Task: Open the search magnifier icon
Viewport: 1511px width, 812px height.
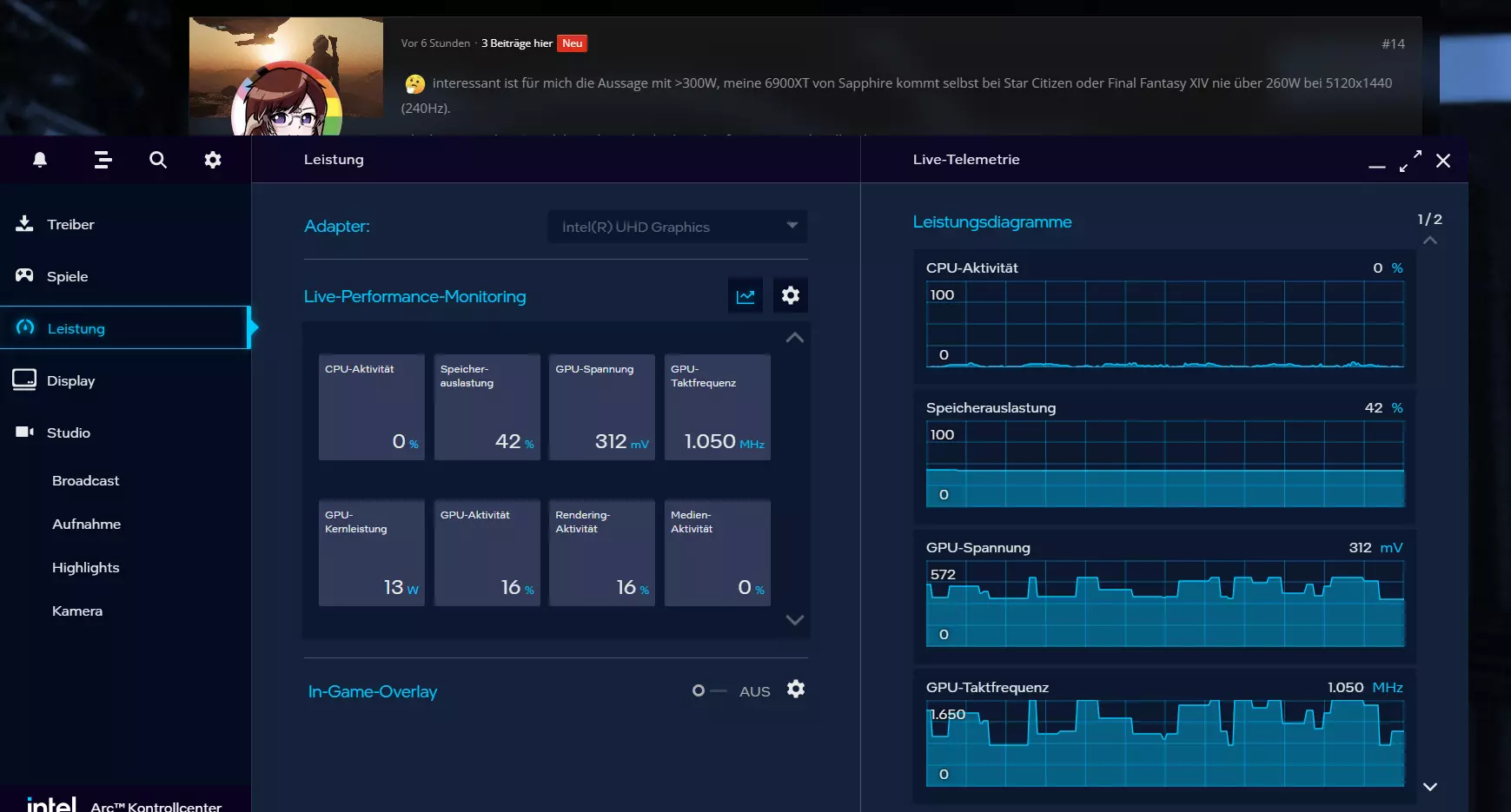Action: (158, 160)
